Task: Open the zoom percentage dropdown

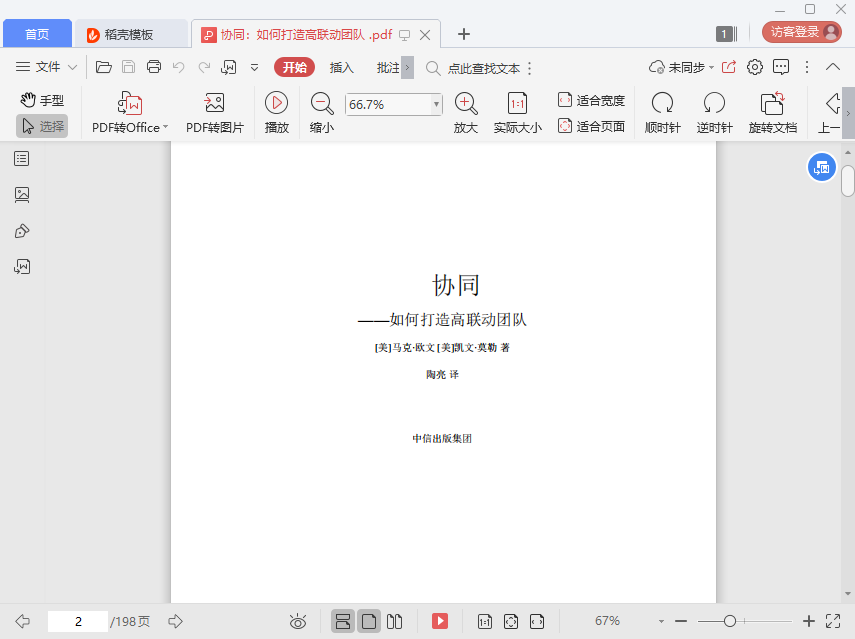Action: pos(436,104)
